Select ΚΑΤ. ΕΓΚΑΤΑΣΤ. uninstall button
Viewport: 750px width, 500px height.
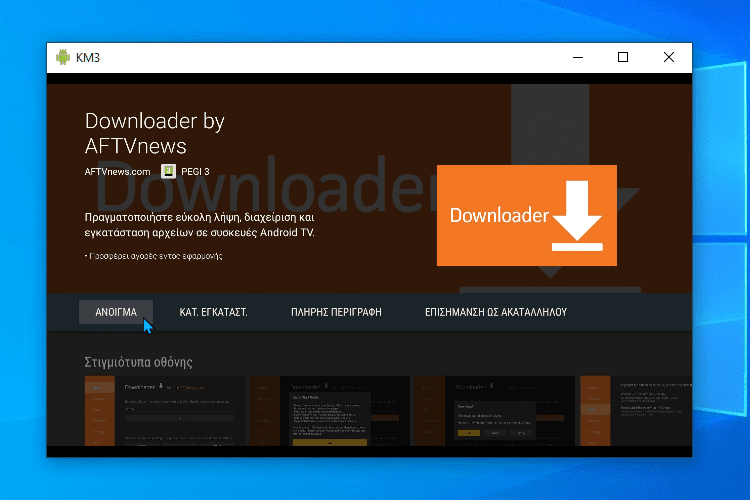click(213, 312)
